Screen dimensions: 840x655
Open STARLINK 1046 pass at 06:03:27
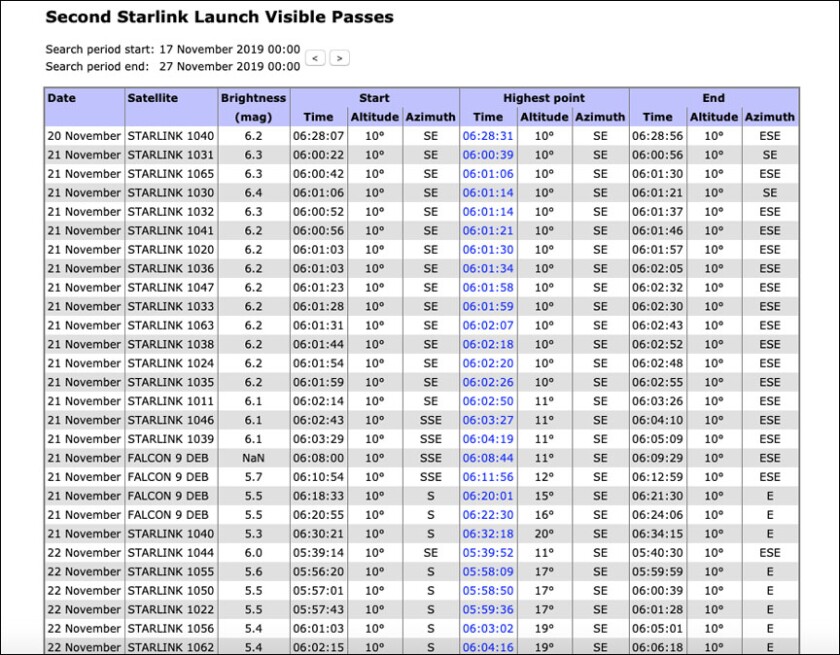pos(487,421)
